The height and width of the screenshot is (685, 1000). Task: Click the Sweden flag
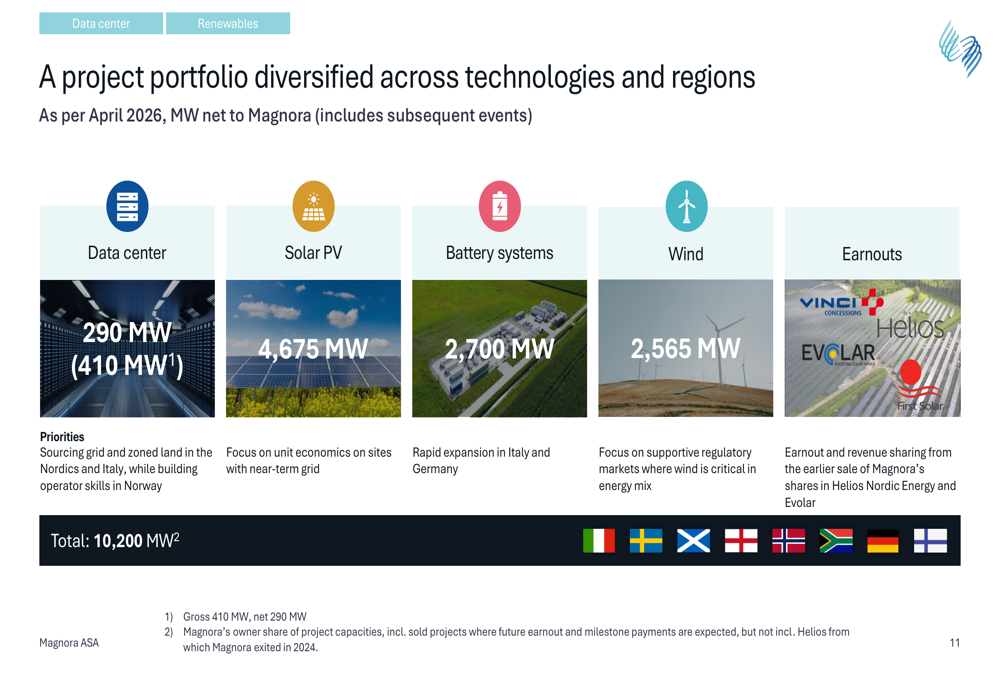(x=646, y=540)
